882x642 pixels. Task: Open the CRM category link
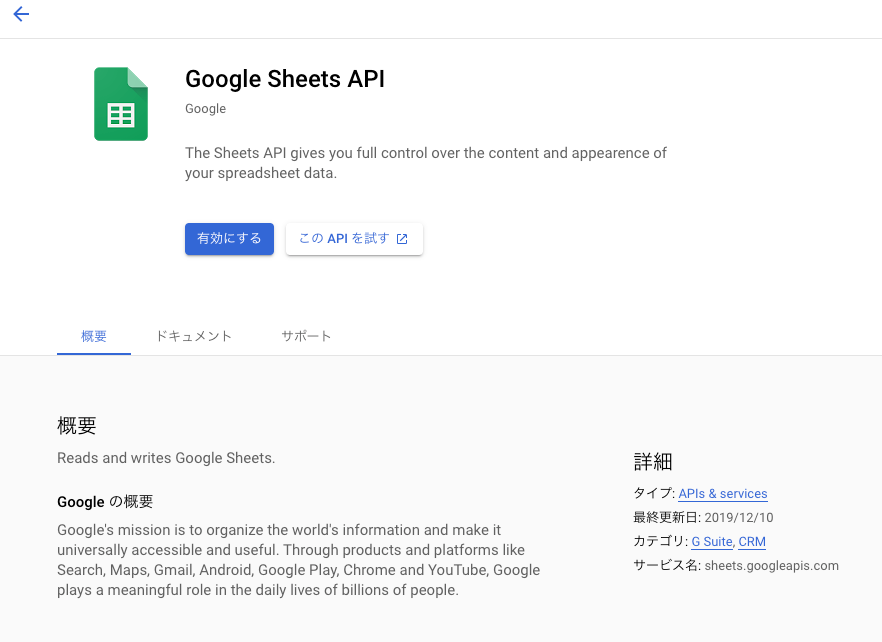[x=752, y=541]
